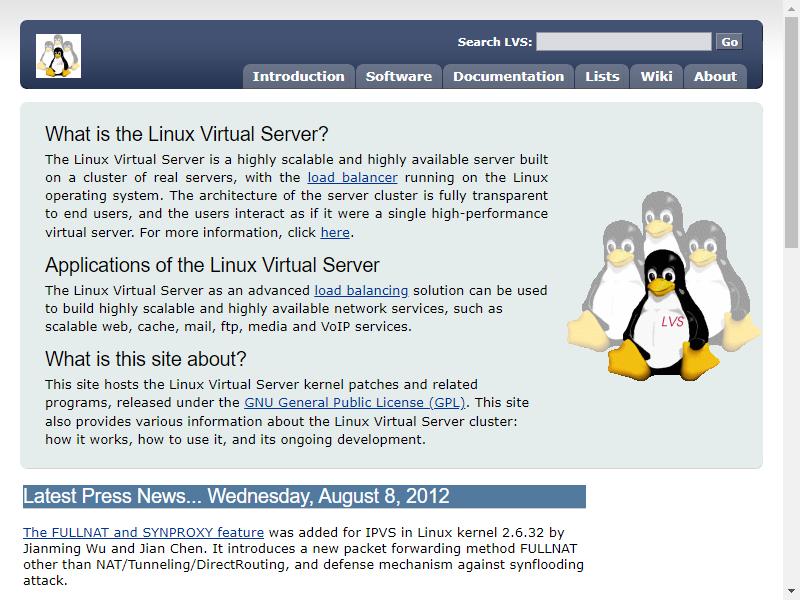This screenshot has width=800, height=600.
Task: Click the vertical scrollbar thumb
Action: point(791,133)
